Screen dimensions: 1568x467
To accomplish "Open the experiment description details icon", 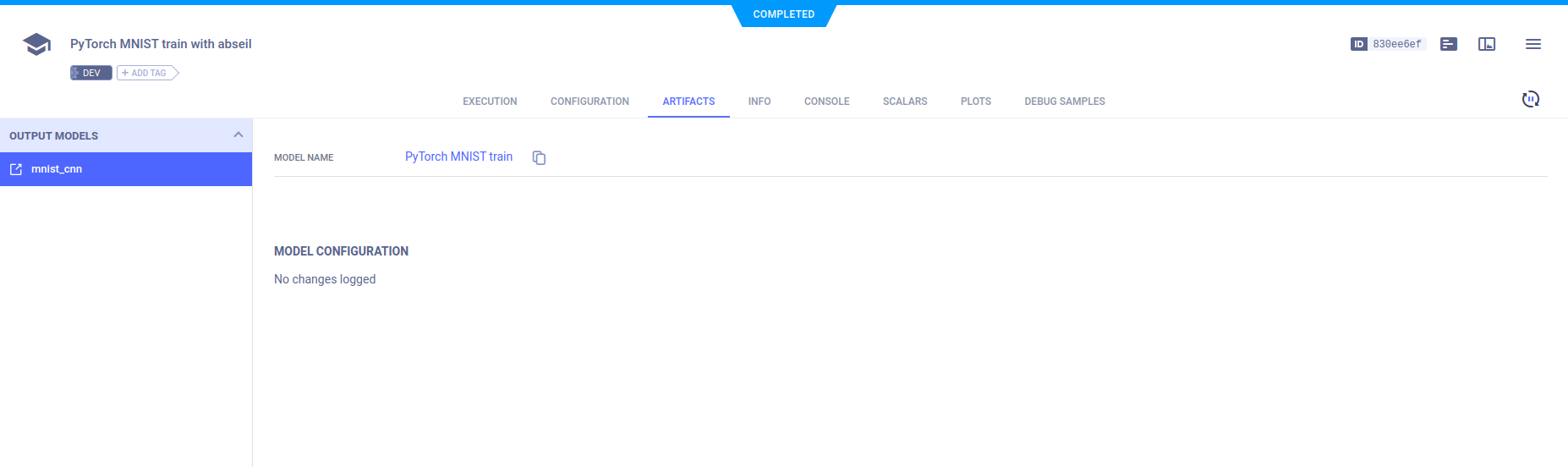I will point(1448,44).
